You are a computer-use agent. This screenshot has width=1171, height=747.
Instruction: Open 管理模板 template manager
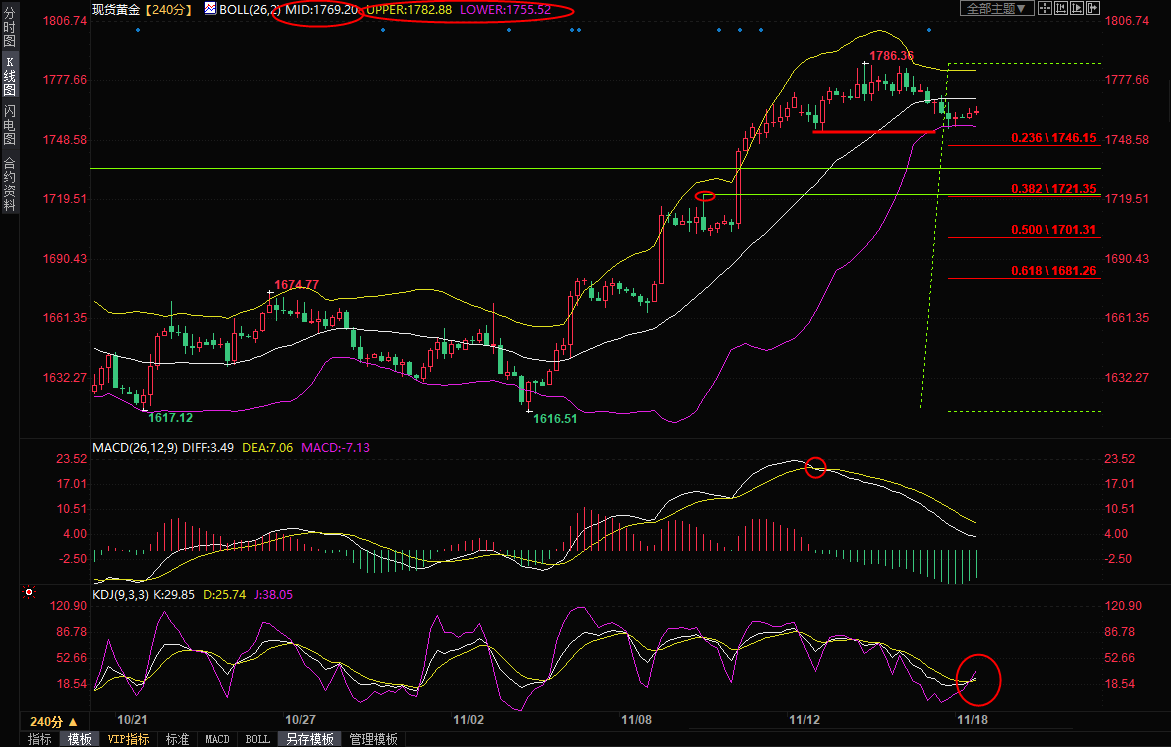(x=373, y=739)
